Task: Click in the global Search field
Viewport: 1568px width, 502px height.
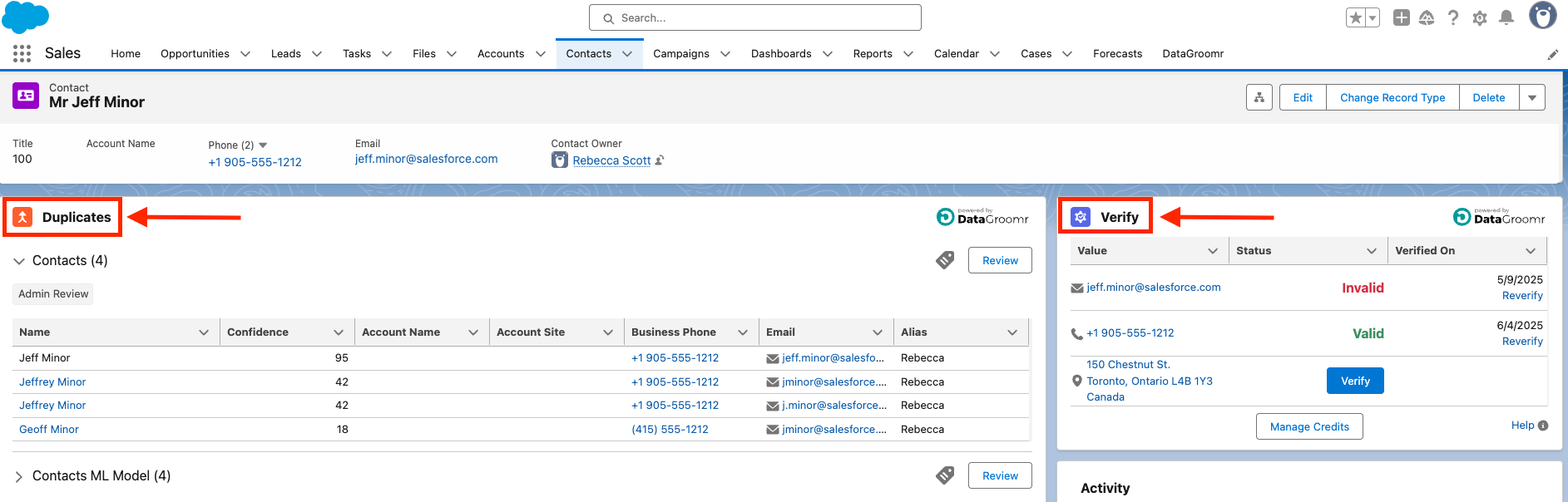Action: point(755,17)
